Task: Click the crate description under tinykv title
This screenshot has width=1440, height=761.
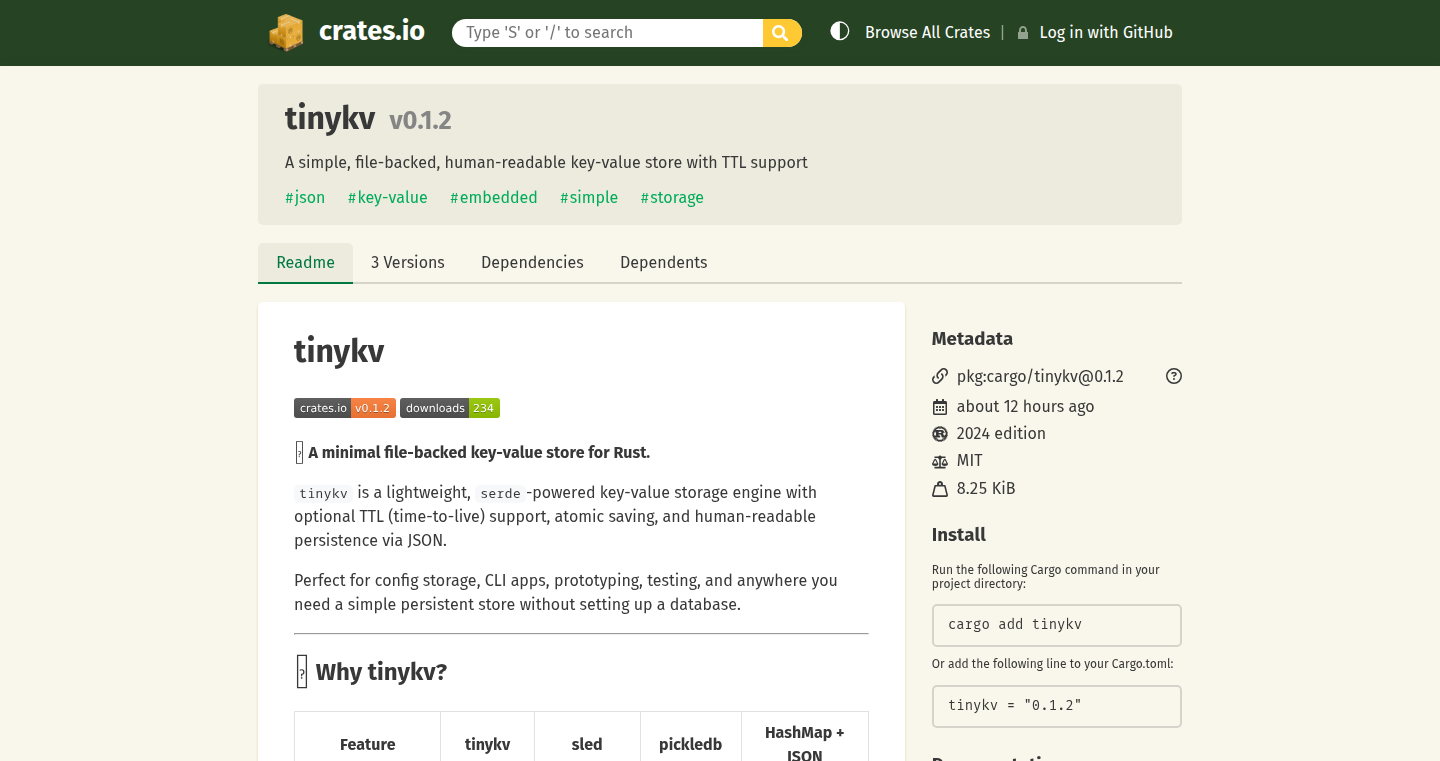Action: point(546,162)
